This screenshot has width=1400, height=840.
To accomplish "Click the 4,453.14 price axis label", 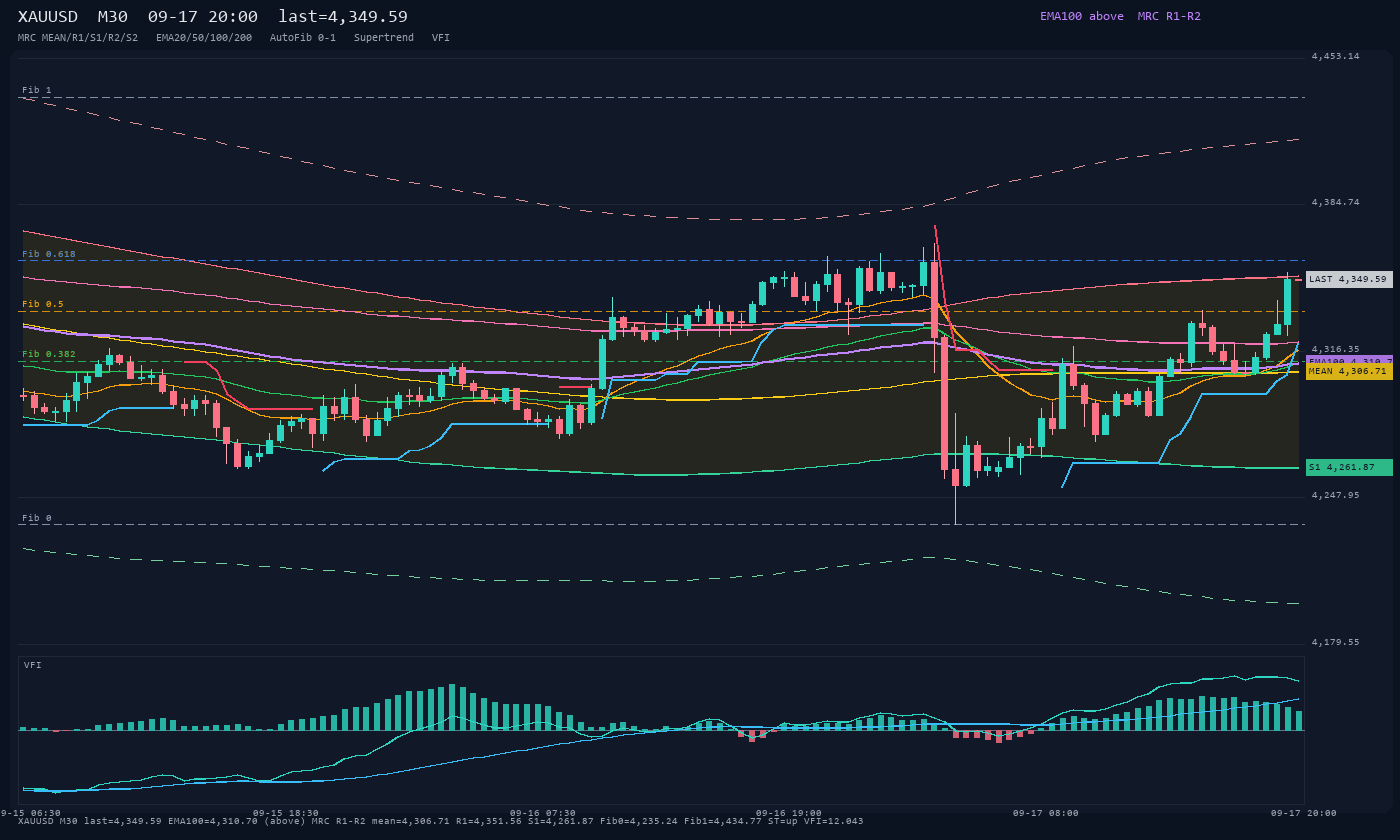I will (1336, 56).
